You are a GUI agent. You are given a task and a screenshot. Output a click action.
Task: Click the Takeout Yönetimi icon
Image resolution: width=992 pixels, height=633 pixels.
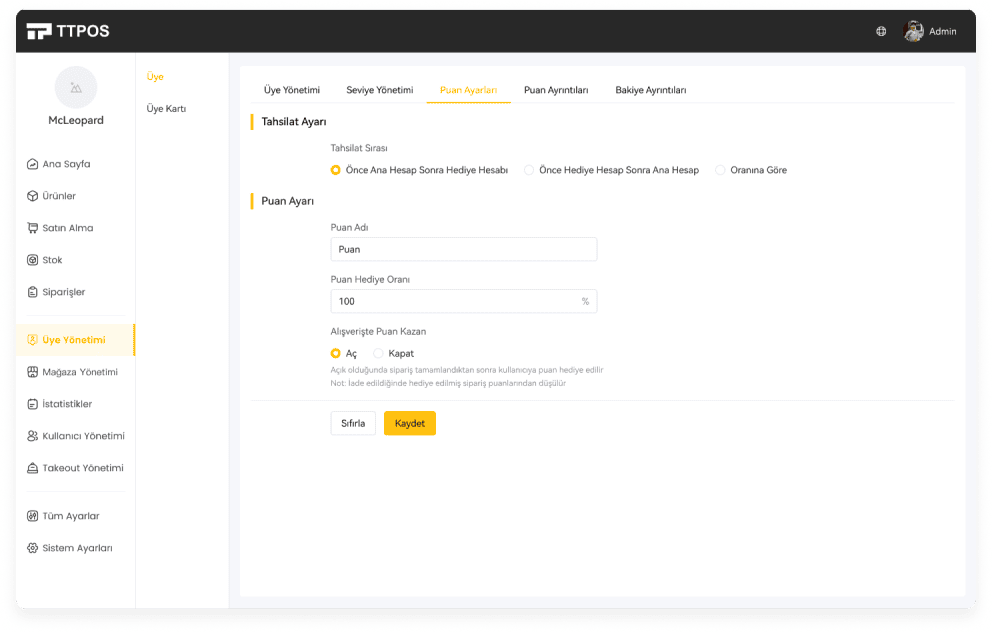pyautogui.click(x=32, y=468)
